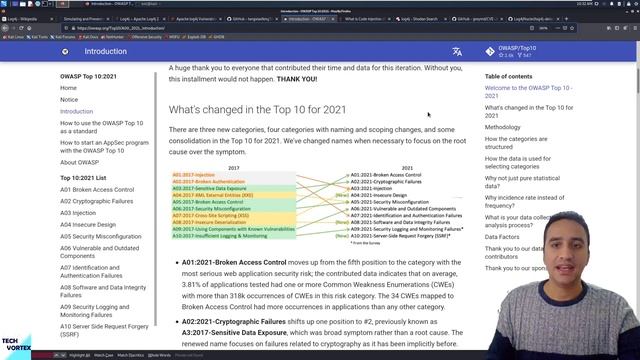Open the Kali Tools bookmark

[37, 37]
